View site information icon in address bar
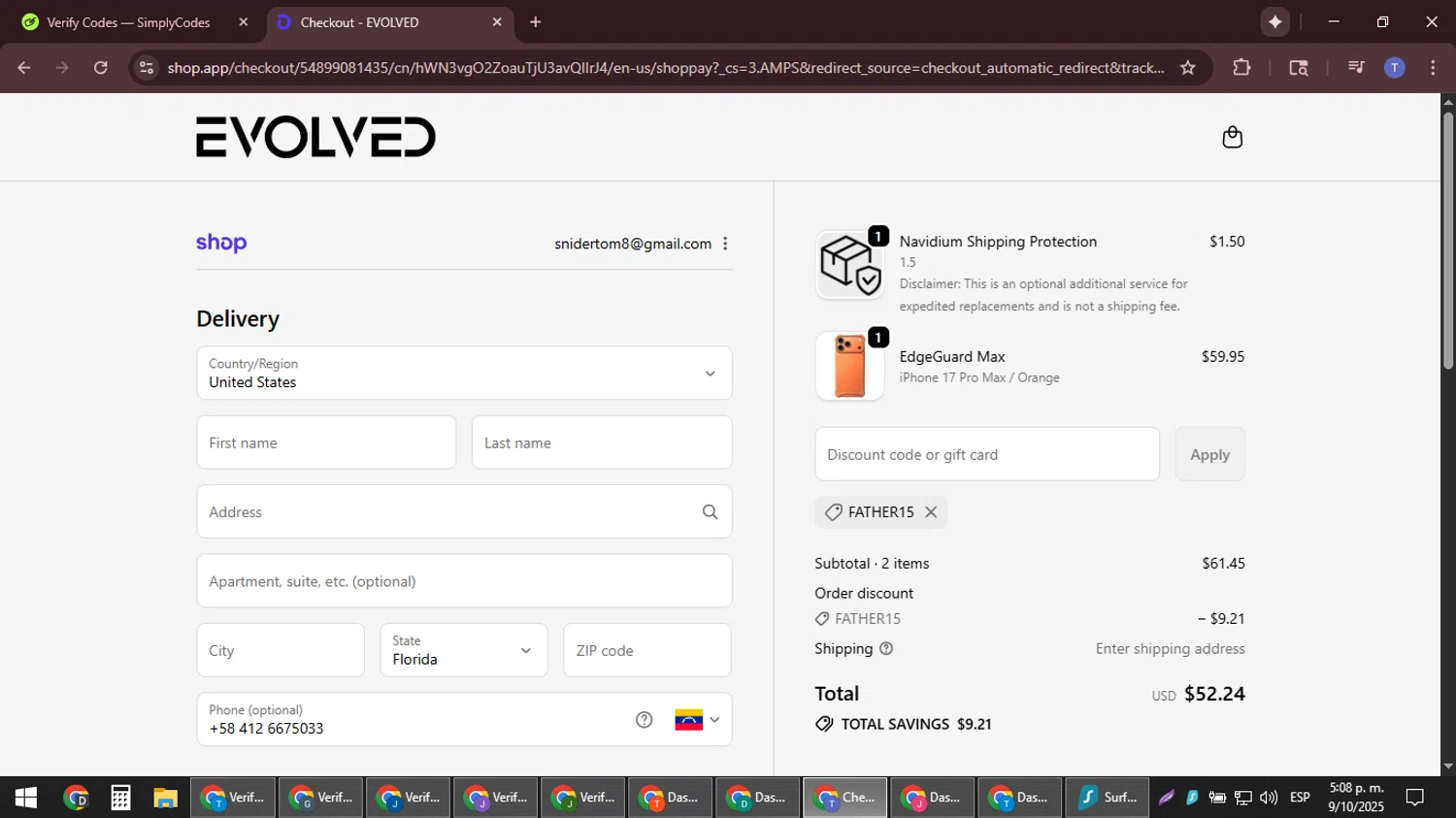 tap(147, 67)
